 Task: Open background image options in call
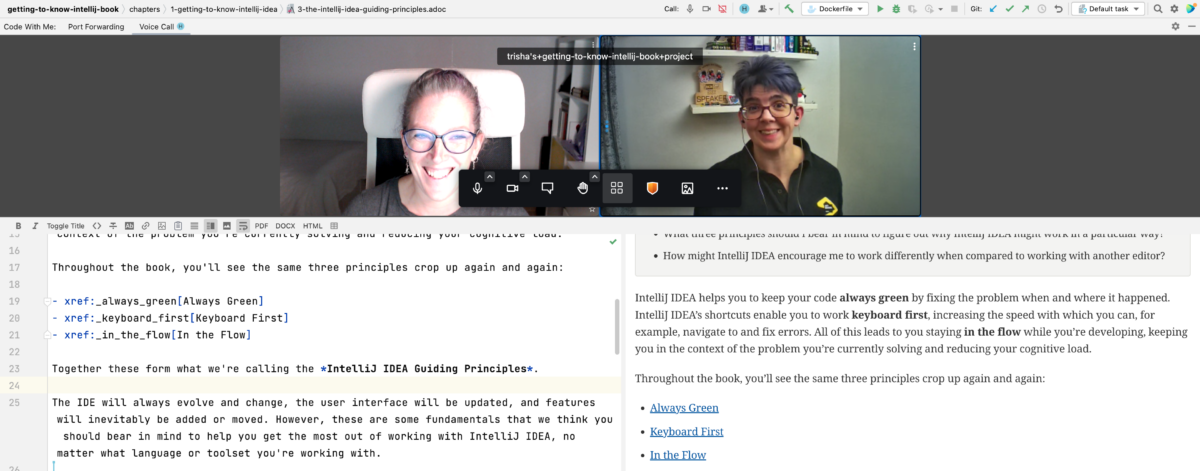click(687, 188)
